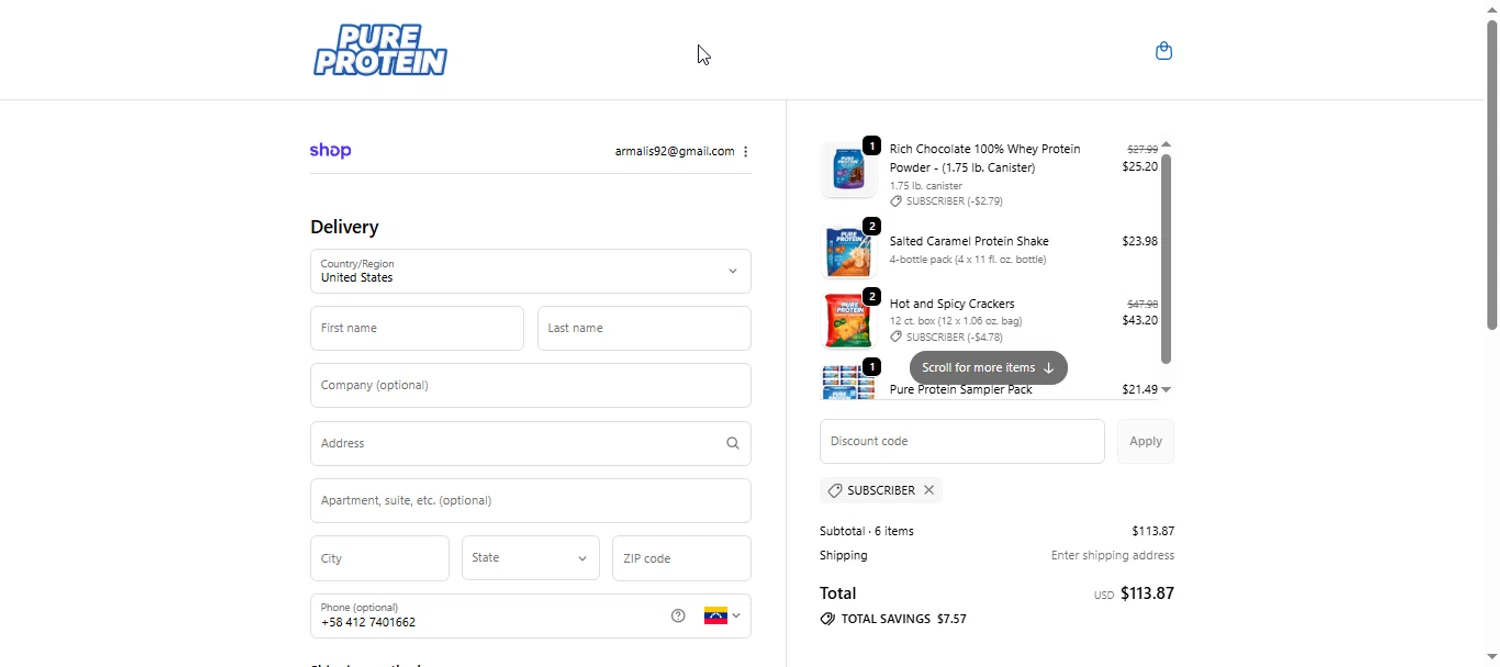Open account options menu next to email
The image size is (1500, 667).
[x=746, y=152]
